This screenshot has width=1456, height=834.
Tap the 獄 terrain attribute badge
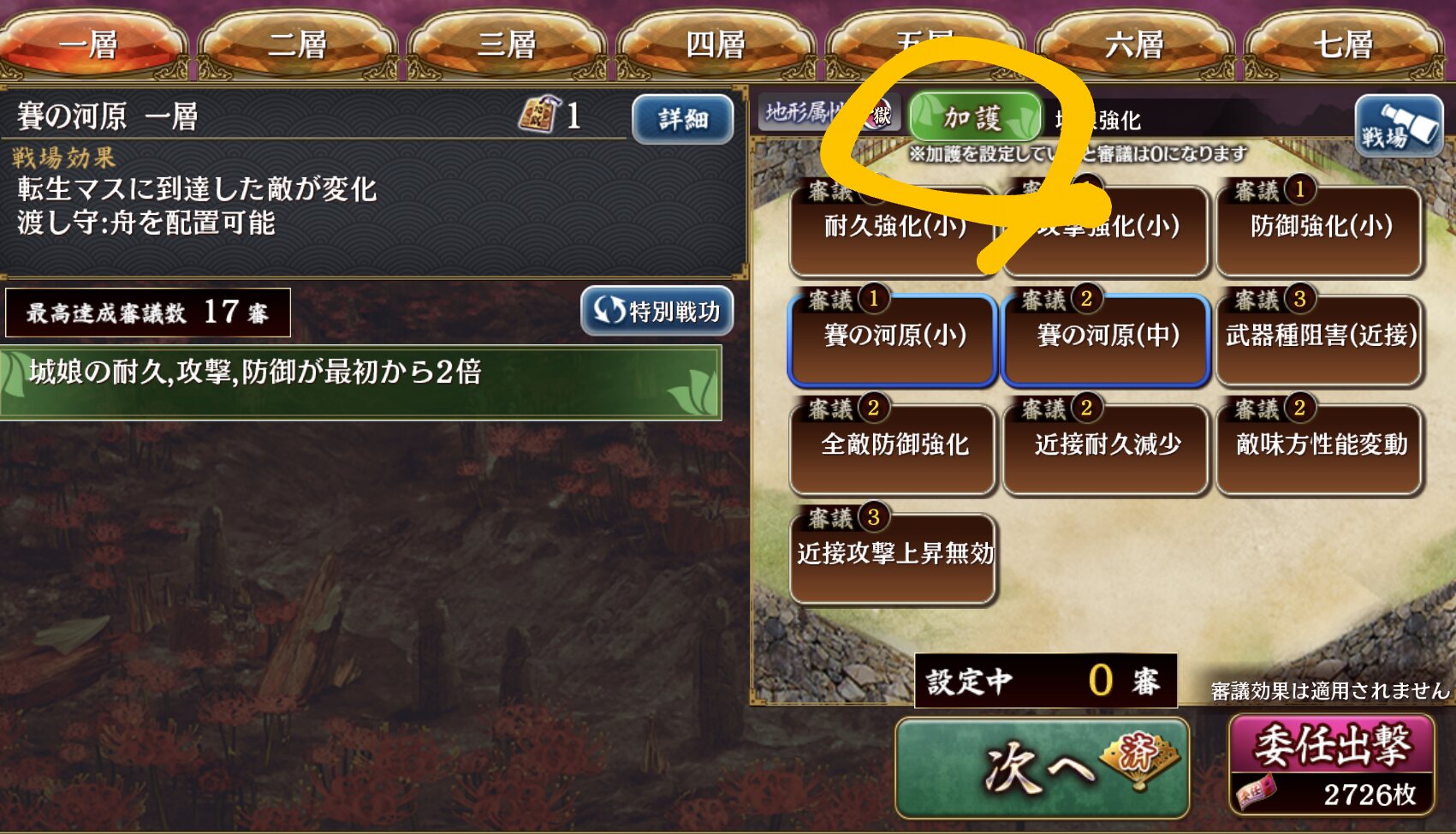pyautogui.click(x=880, y=114)
